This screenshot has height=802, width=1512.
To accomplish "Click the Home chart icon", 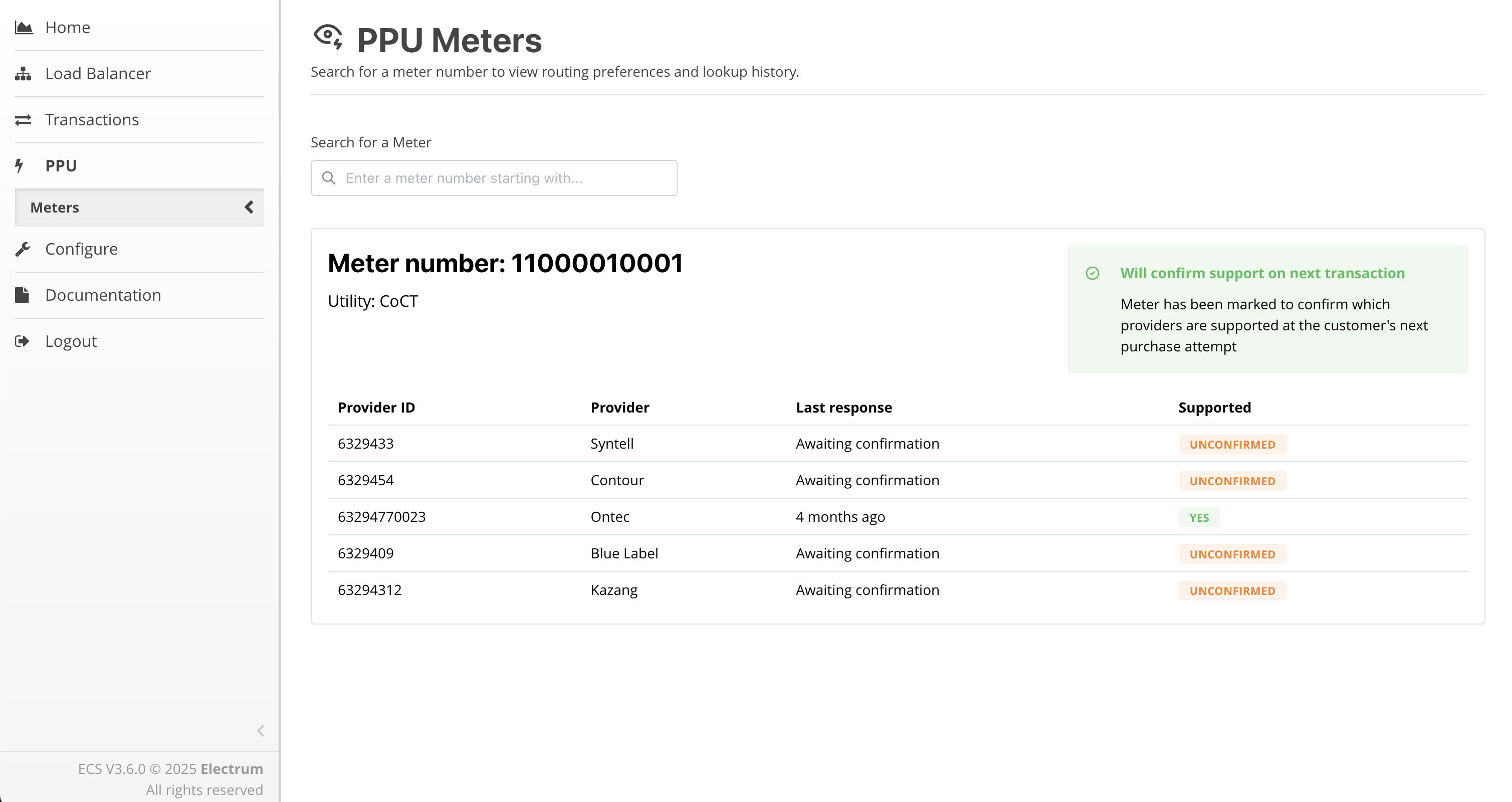I will click(24, 28).
